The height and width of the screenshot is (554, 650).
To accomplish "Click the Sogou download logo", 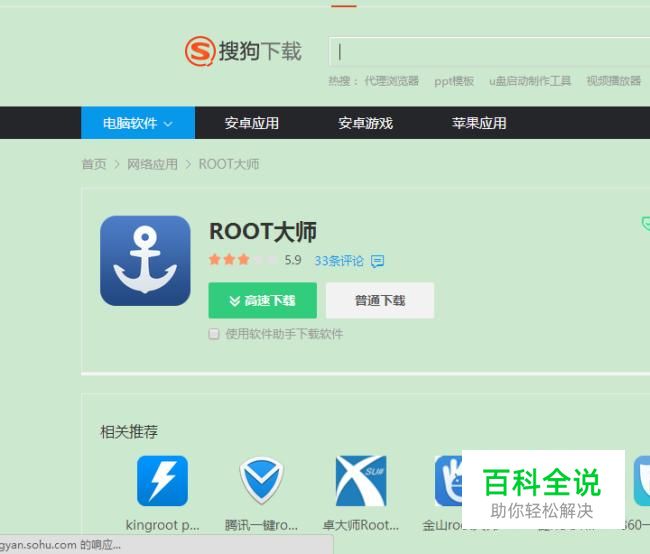I will click(x=243, y=51).
